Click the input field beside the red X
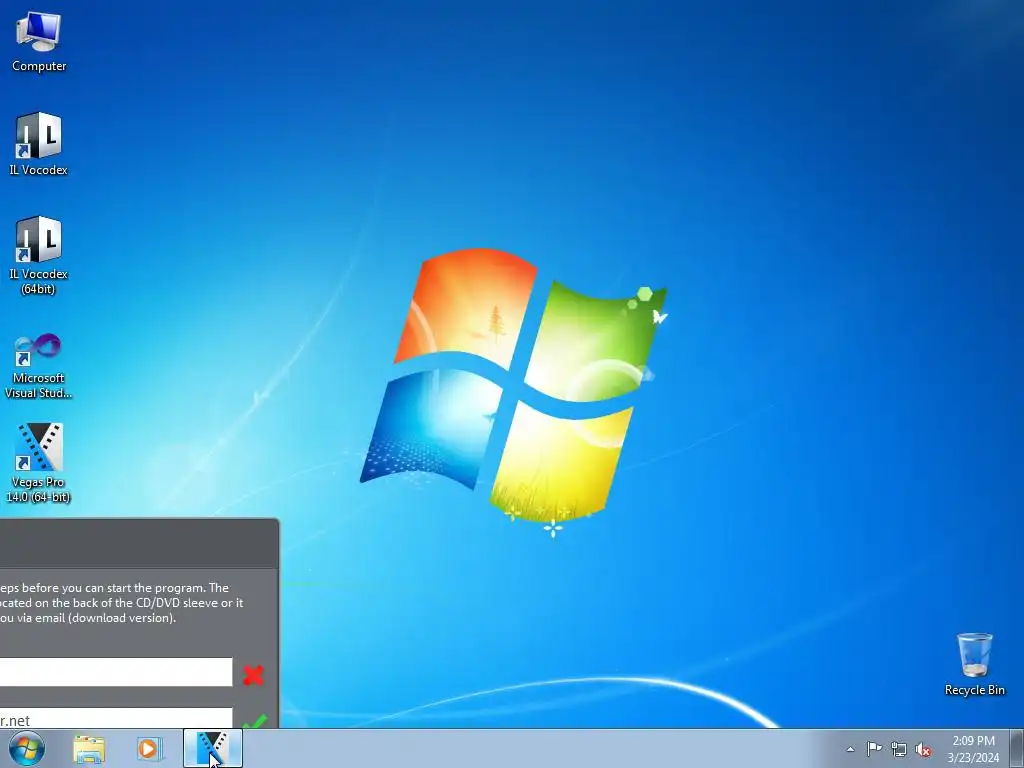The height and width of the screenshot is (768, 1024). (x=116, y=672)
